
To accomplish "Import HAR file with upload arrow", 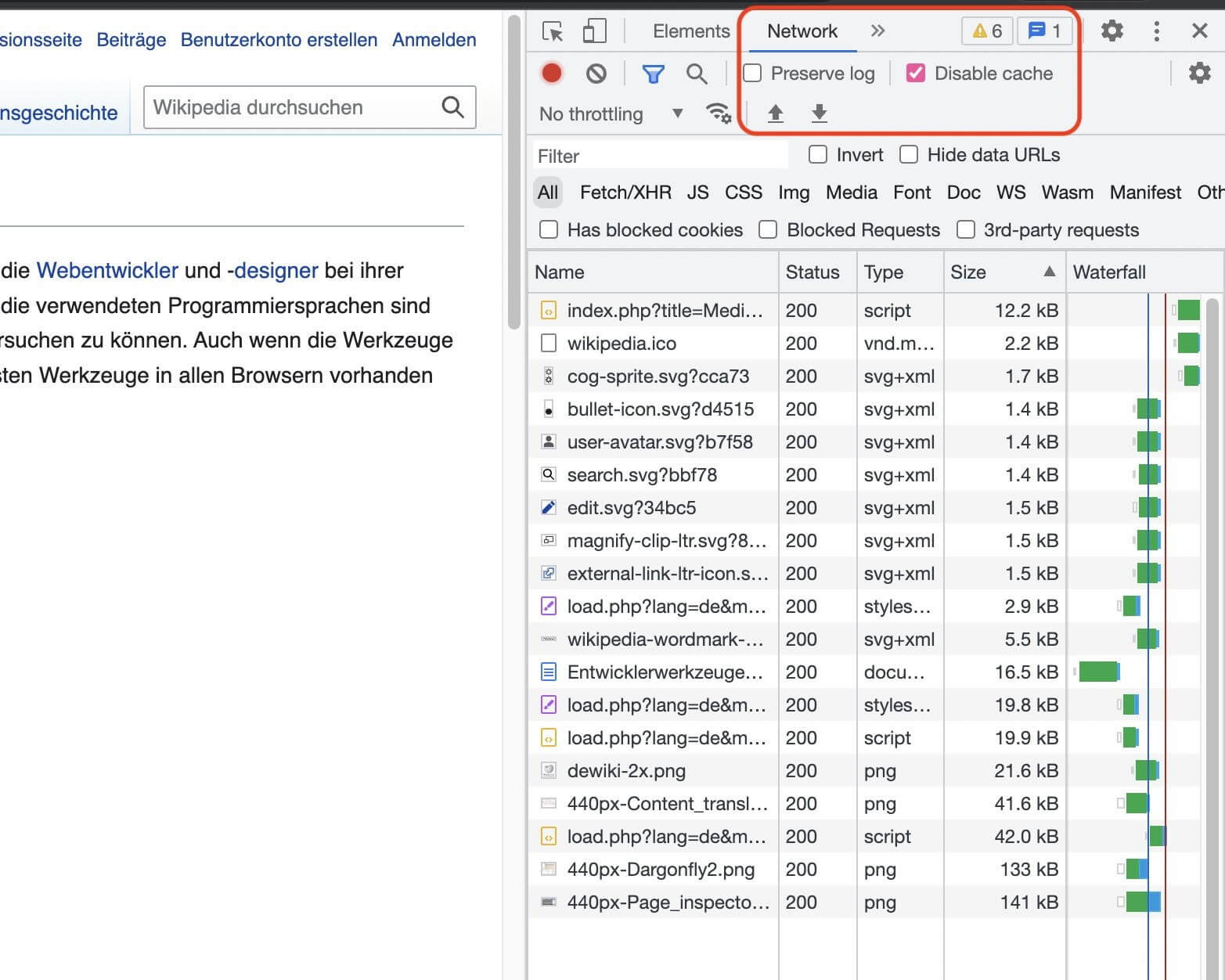I will (775, 113).
